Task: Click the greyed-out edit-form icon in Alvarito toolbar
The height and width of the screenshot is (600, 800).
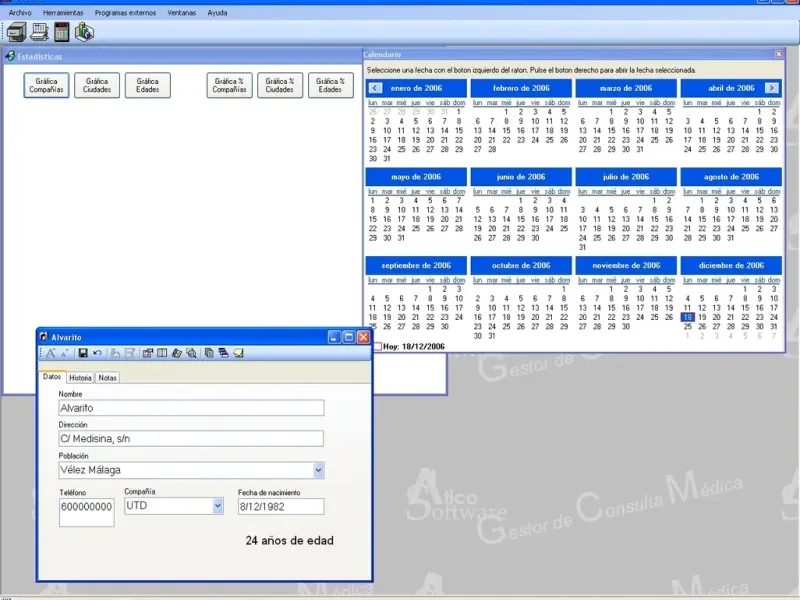Action: click(130, 353)
